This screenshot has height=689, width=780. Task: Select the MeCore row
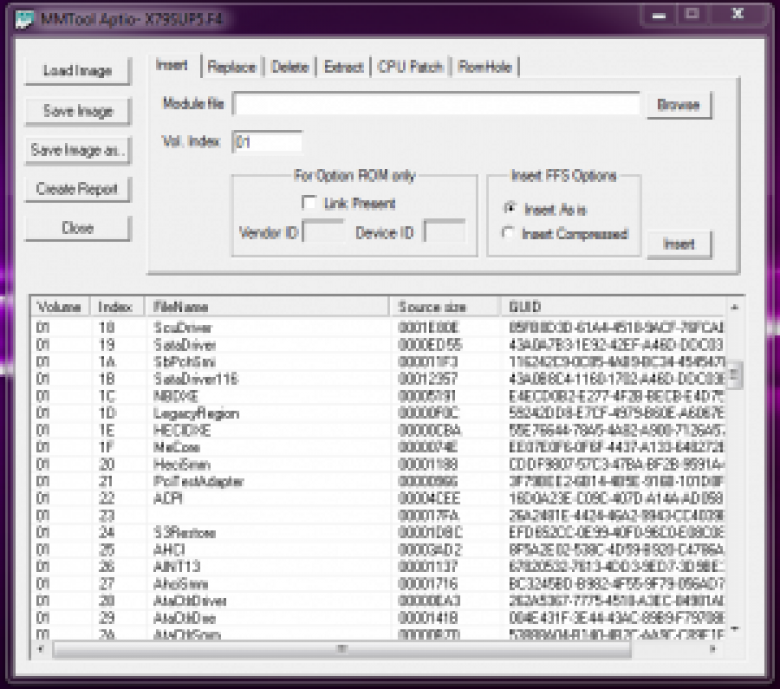(378, 447)
